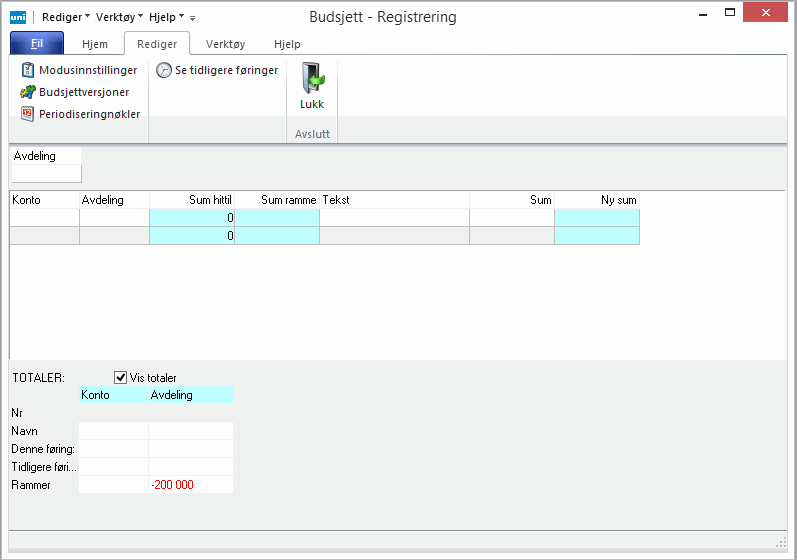Open the Fil menu button
The height and width of the screenshot is (560, 797).
[x=37, y=44]
